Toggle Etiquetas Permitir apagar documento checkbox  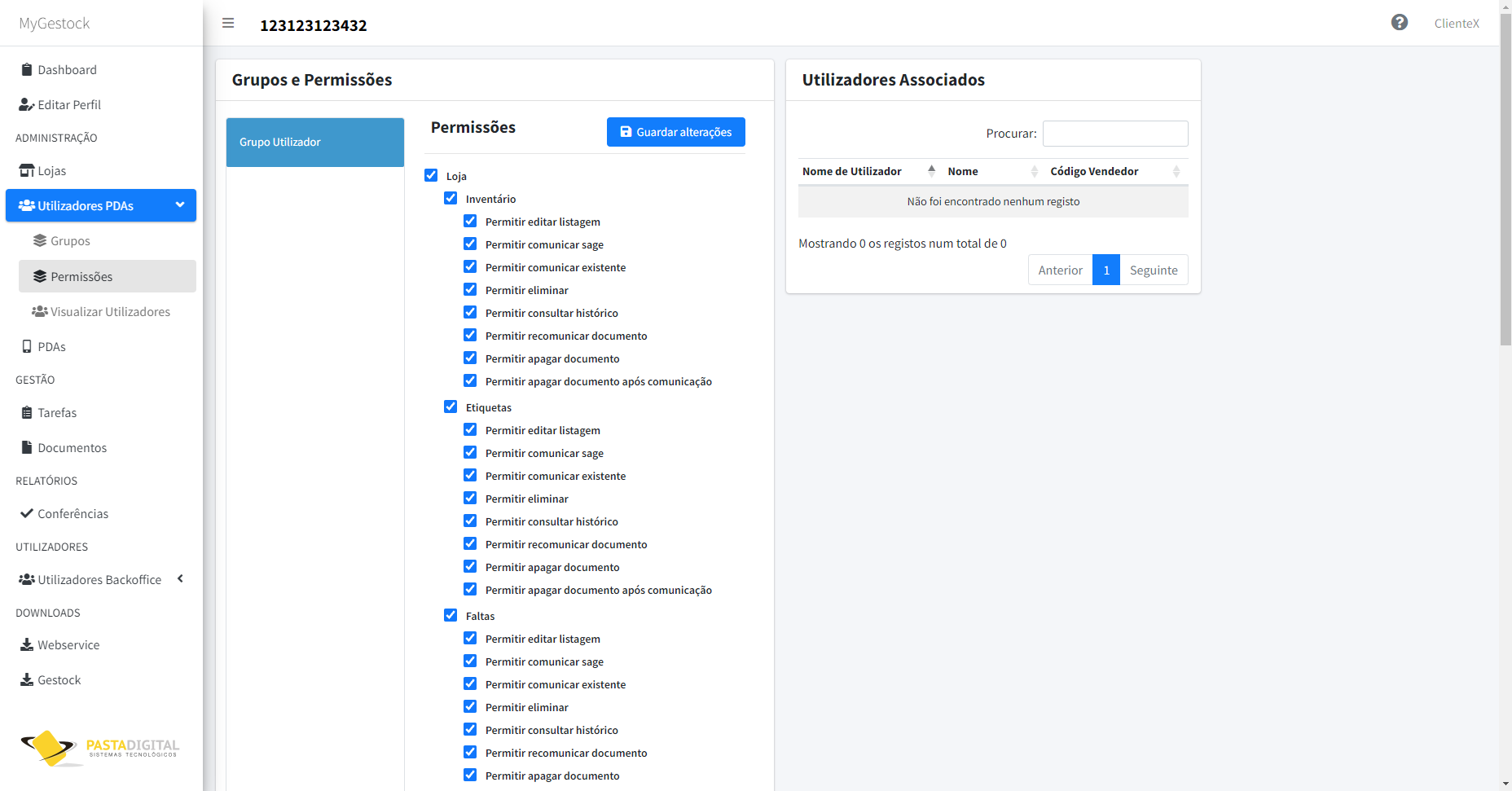[470, 566]
